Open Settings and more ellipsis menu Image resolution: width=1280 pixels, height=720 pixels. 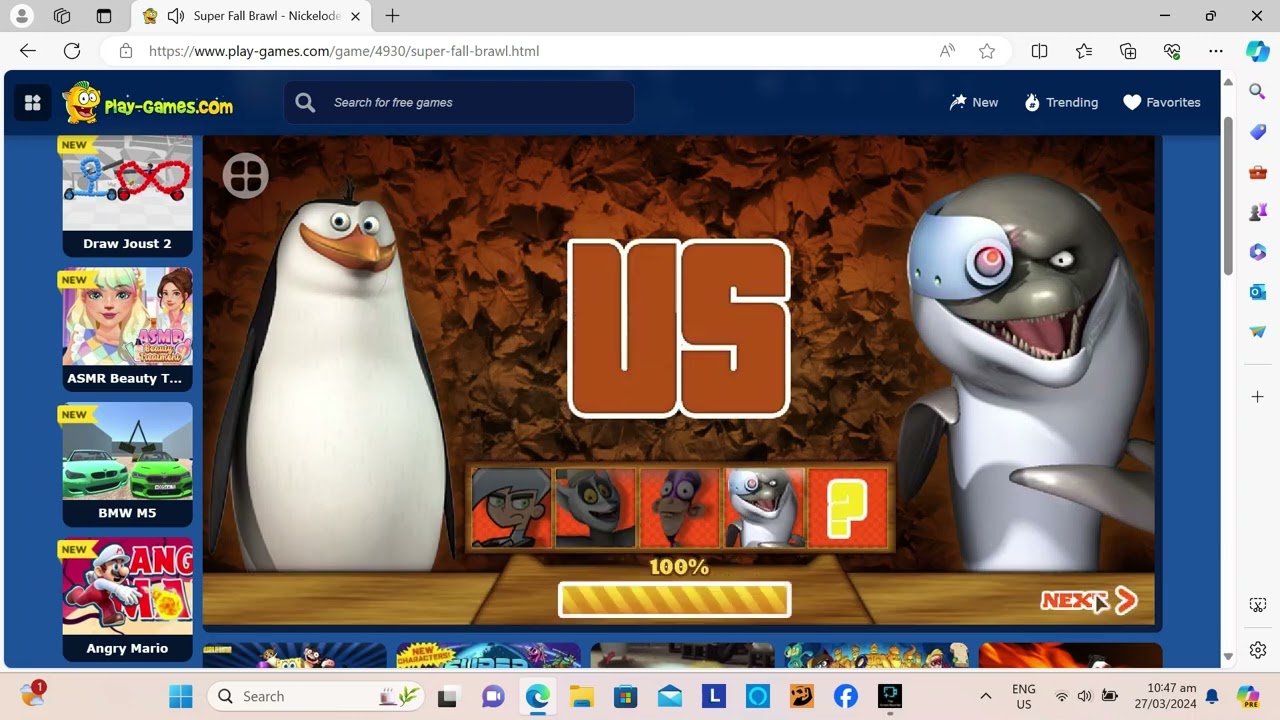[1216, 51]
